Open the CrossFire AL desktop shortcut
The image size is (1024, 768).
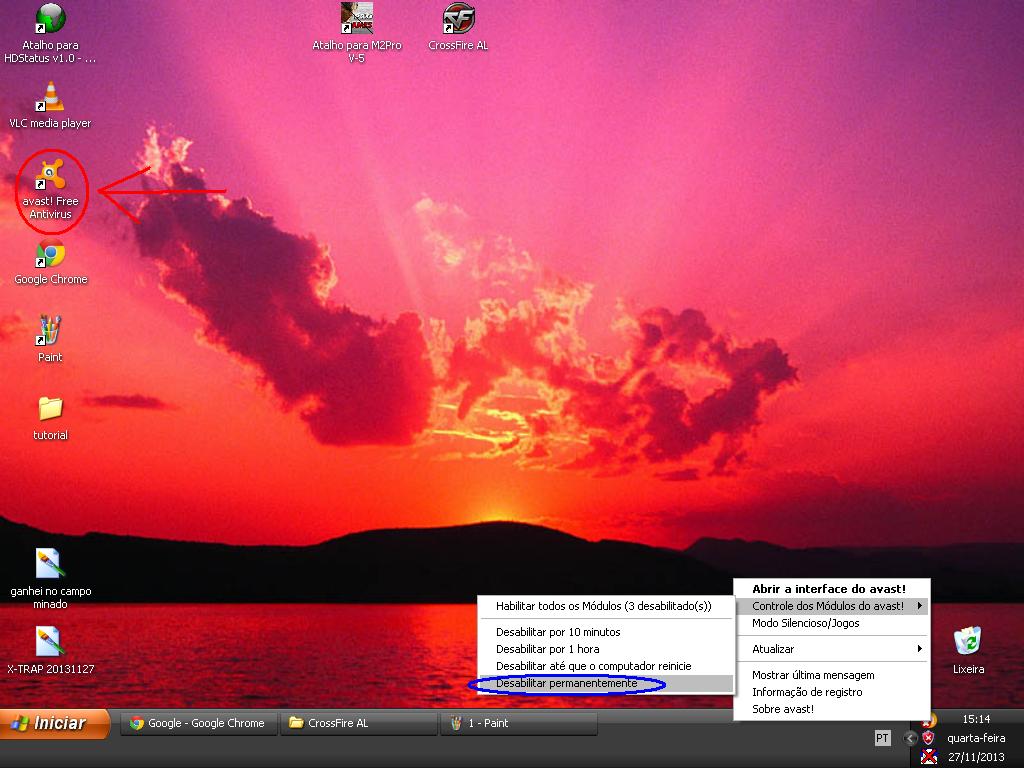click(x=458, y=20)
